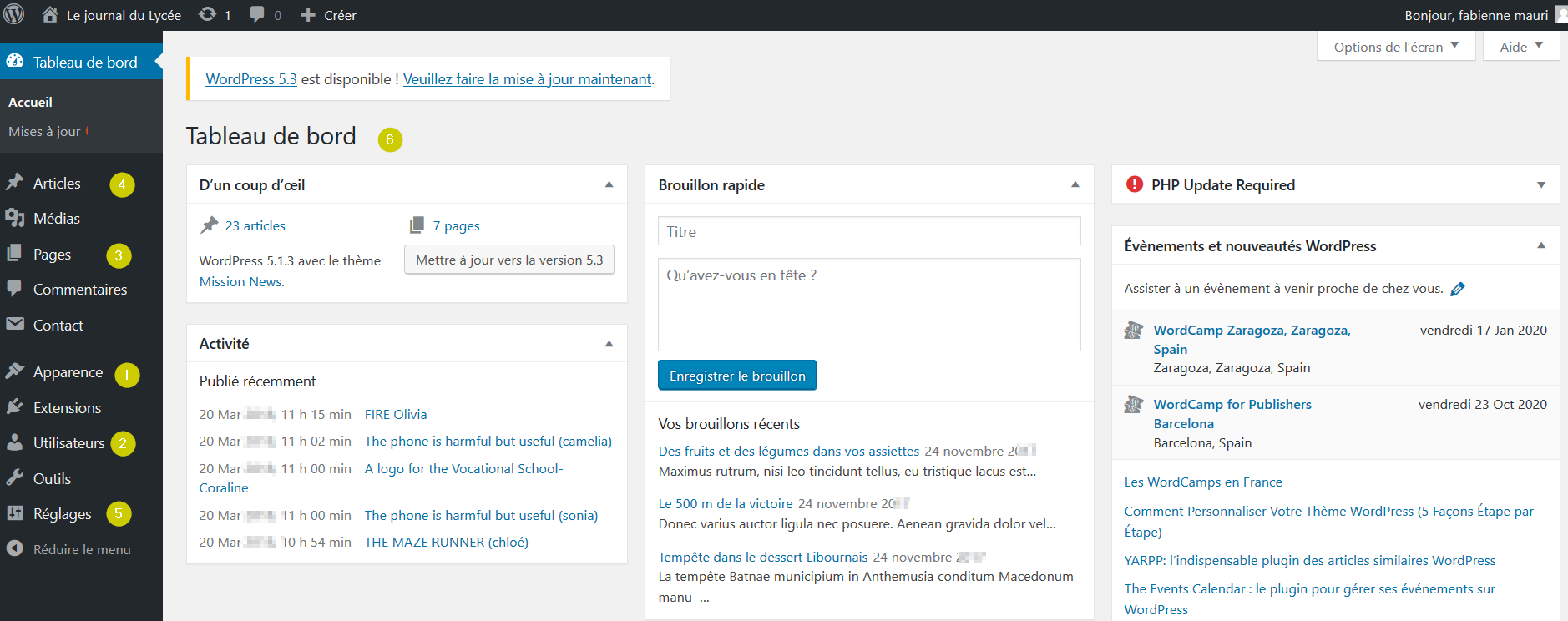The height and width of the screenshot is (621, 1568).
Task: Open draft Des fruits et des légumes dans vos assiettes
Action: pos(789,451)
